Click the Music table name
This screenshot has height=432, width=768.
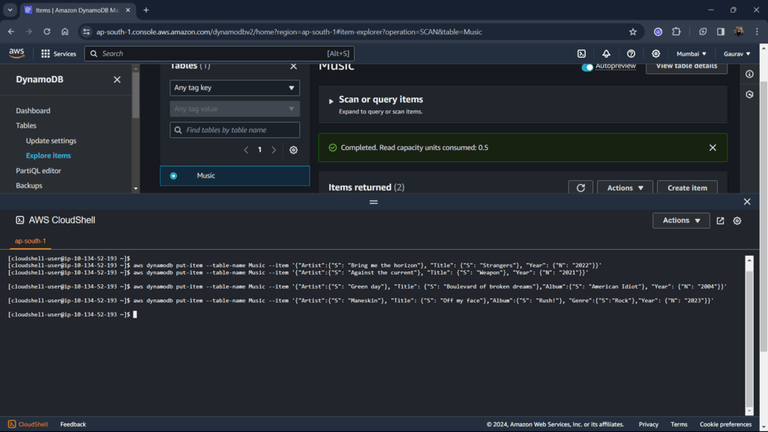(x=206, y=176)
